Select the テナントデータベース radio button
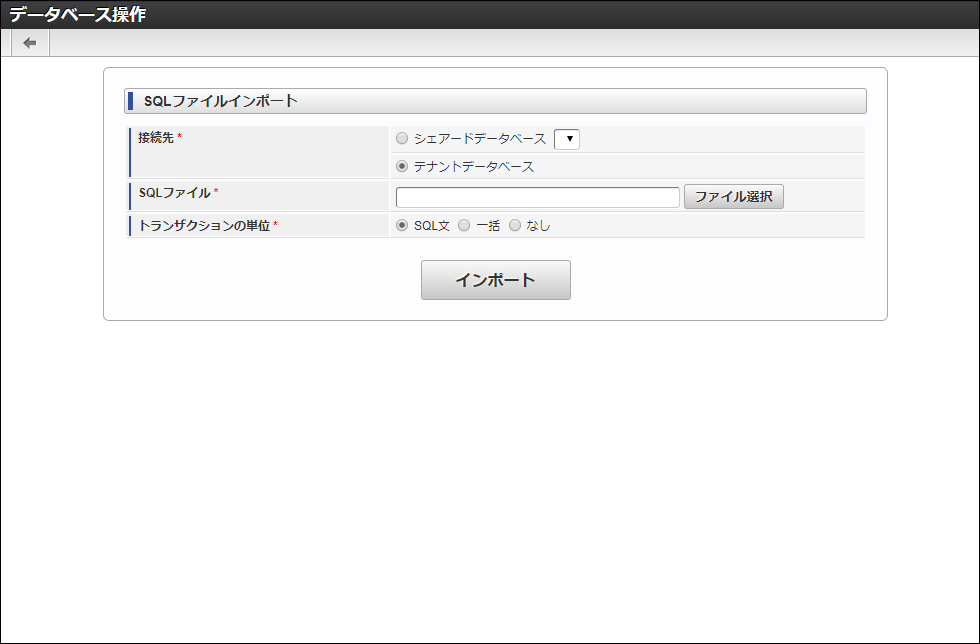The width and height of the screenshot is (980, 644). click(x=402, y=166)
